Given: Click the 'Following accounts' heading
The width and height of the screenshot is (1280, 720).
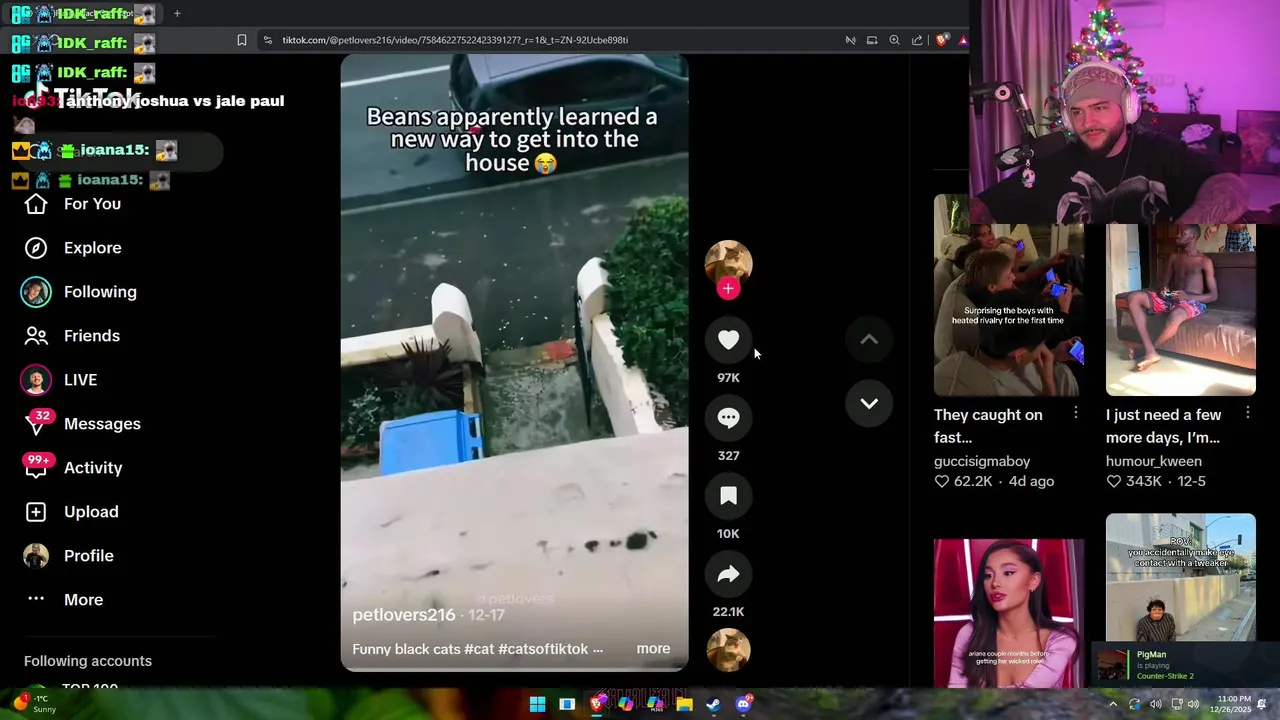Looking at the screenshot, I should click(88, 661).
